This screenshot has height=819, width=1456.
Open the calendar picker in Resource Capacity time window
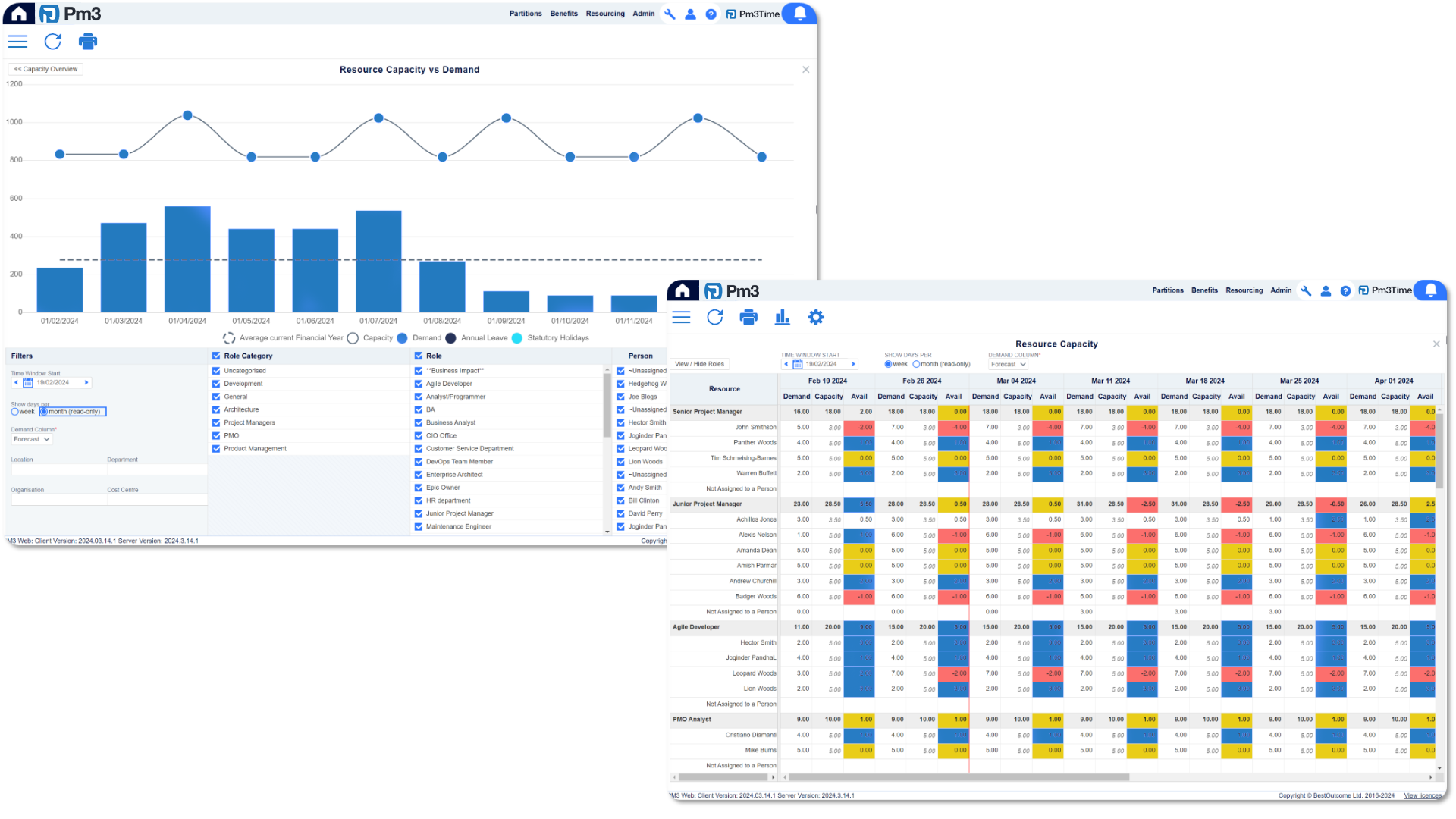pos(797,364)
